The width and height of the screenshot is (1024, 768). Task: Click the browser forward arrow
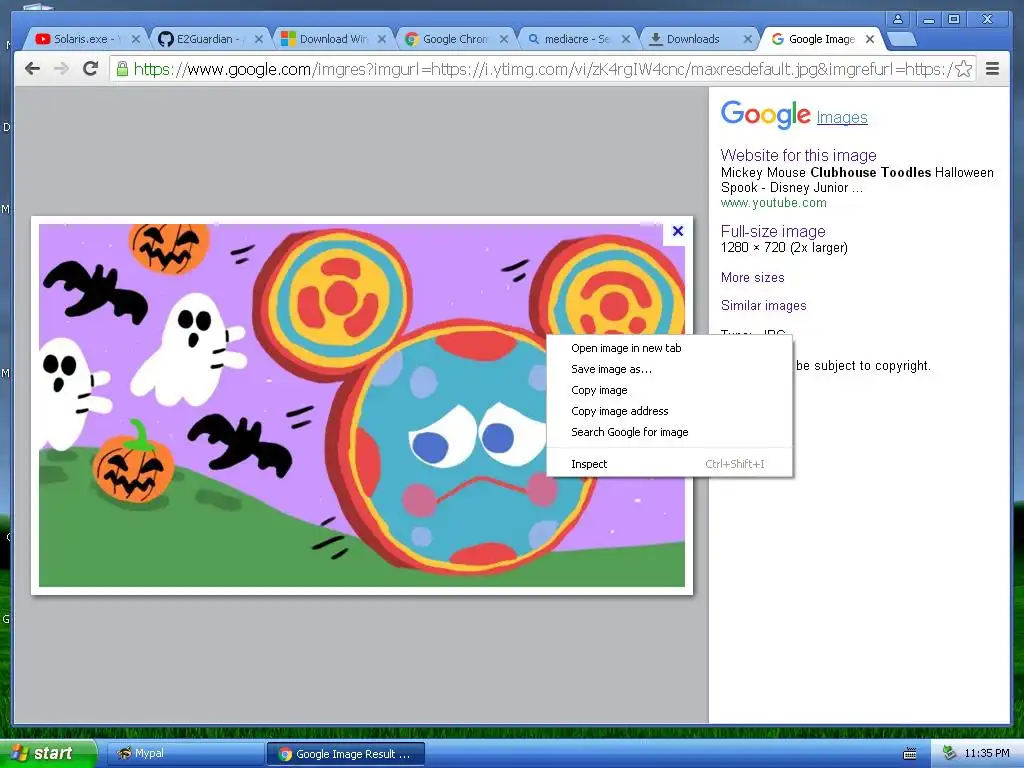pyautogui.click(x=61, y=69)
